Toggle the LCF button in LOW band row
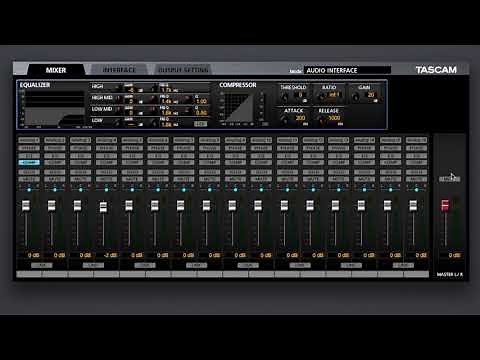 tap(201, 124)
